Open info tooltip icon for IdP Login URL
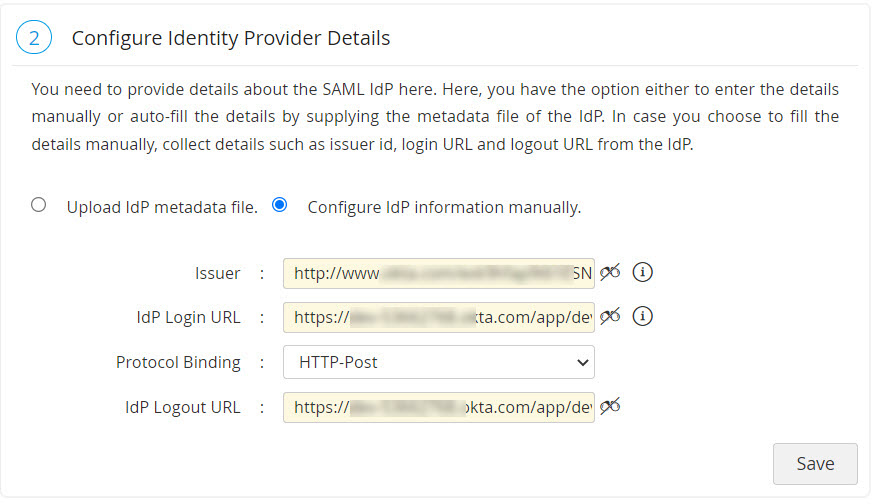 (x=643, y=316)
